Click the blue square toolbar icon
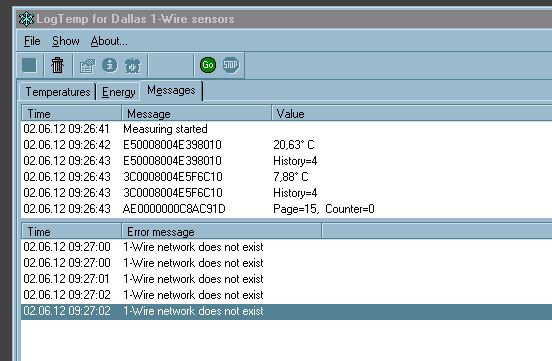Image resolution: width=552 pixels, height=361 pixels. pyautogui.click(x=29, y=65)
